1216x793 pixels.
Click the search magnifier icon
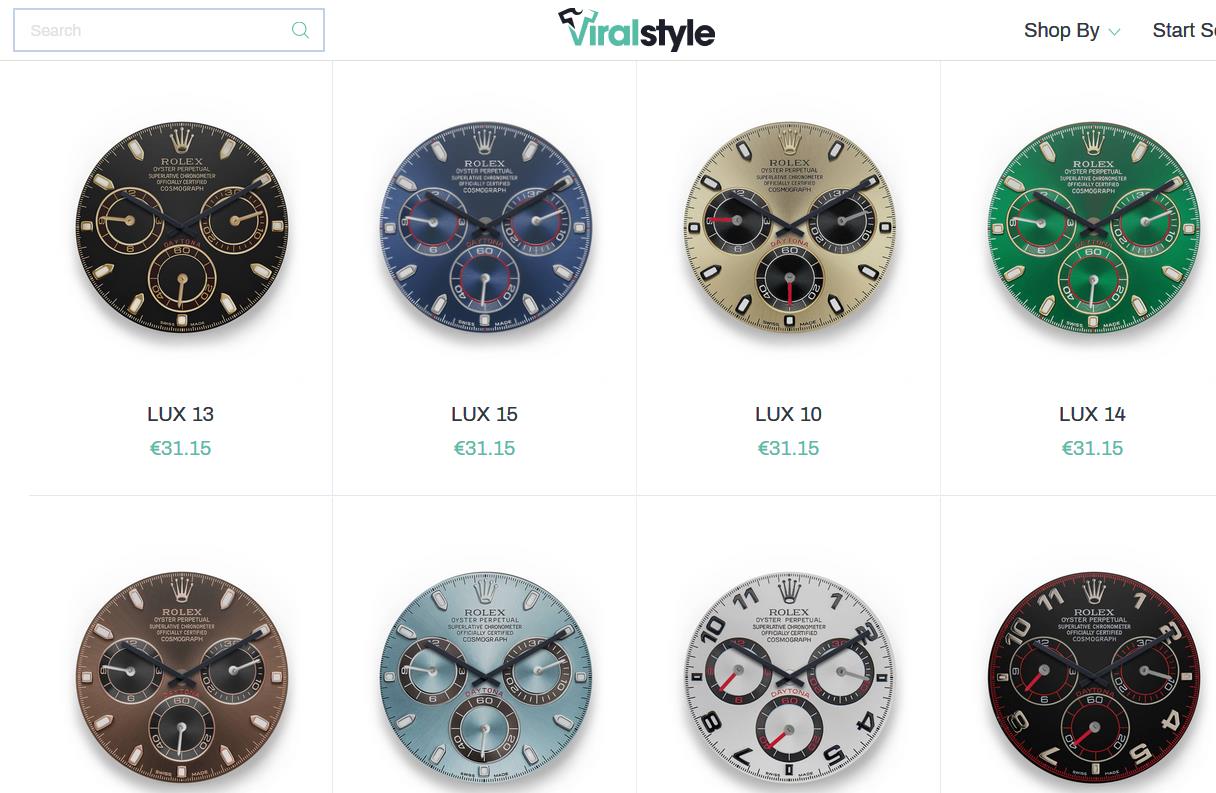[300, 30]
